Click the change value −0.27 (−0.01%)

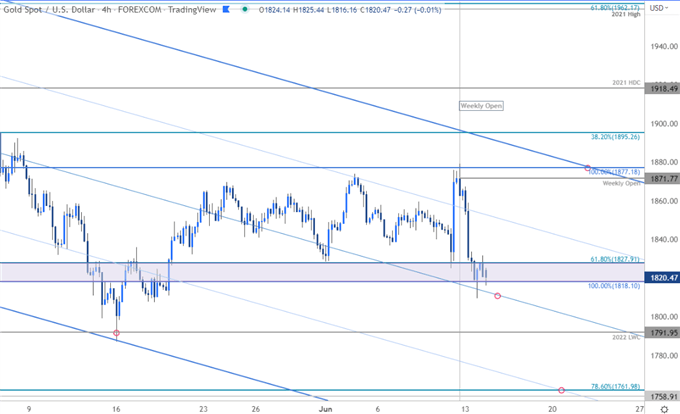(418, 10)
